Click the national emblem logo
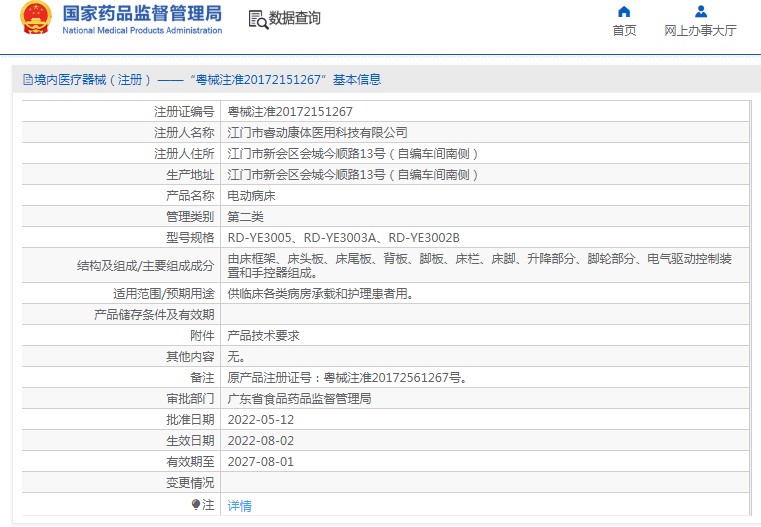Screen dimensions: 761x527 (35, 18)
